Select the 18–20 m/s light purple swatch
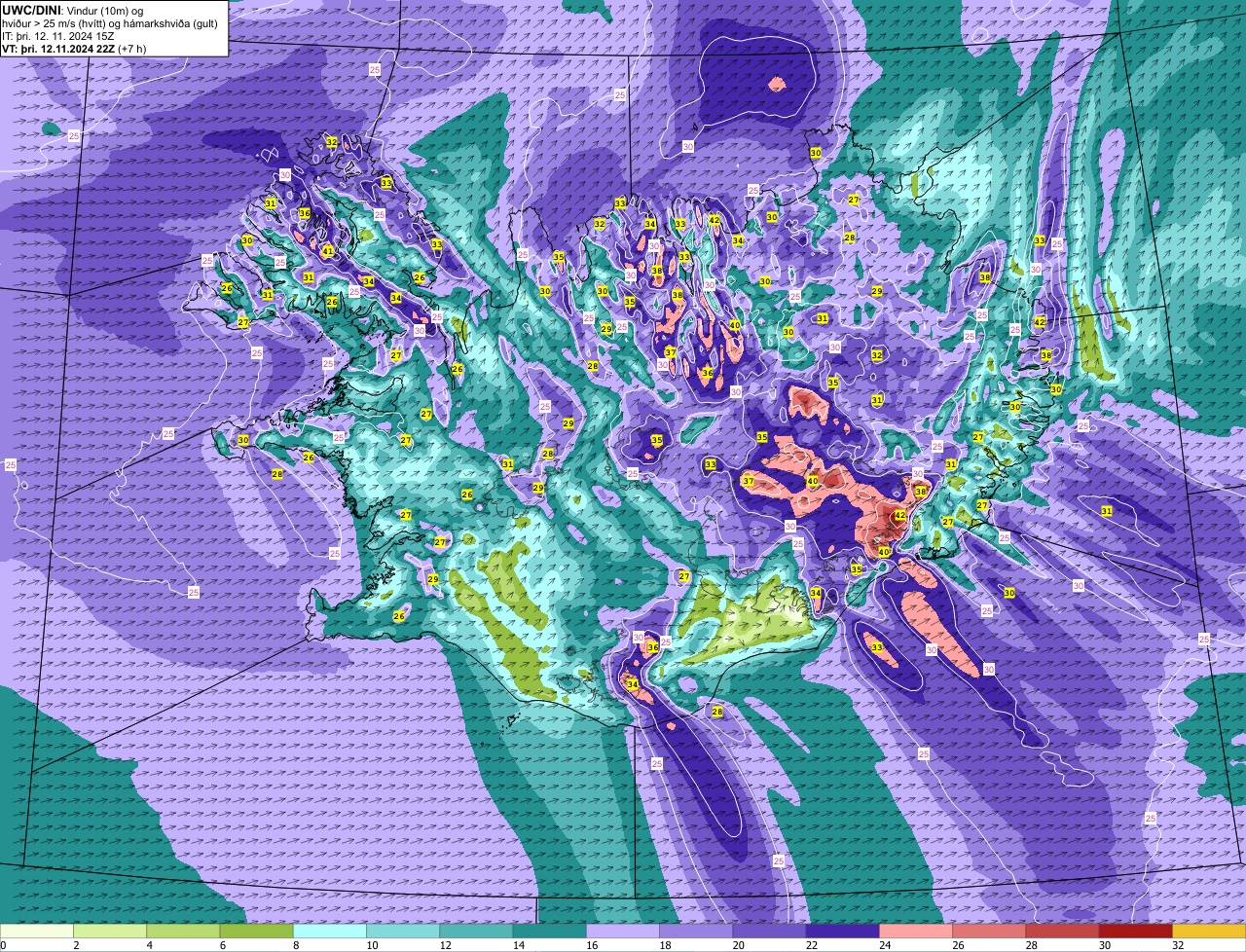Viewport: 1246px width, 952px height. (697, 932)
